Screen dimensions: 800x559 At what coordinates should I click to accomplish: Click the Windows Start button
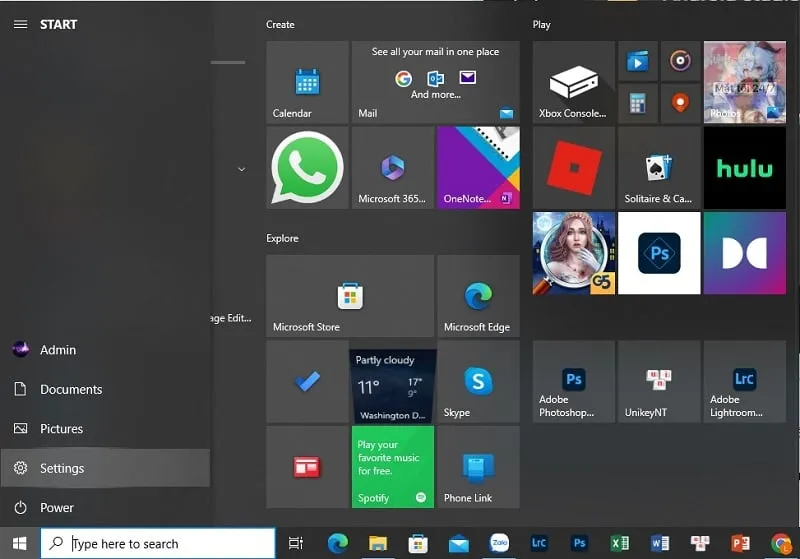click(19, 543)
